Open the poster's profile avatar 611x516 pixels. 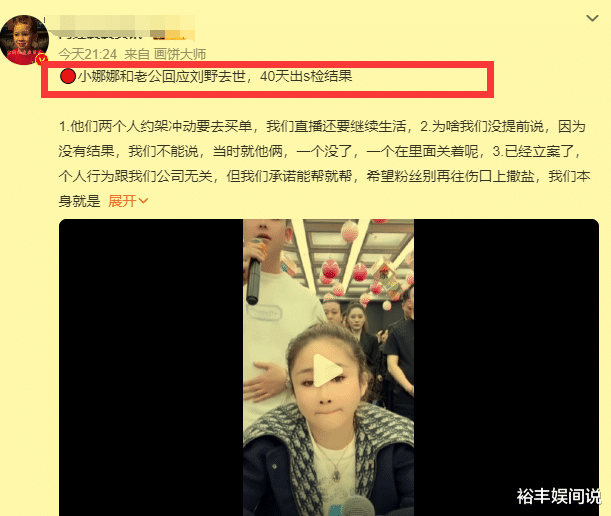pos(25,40)
